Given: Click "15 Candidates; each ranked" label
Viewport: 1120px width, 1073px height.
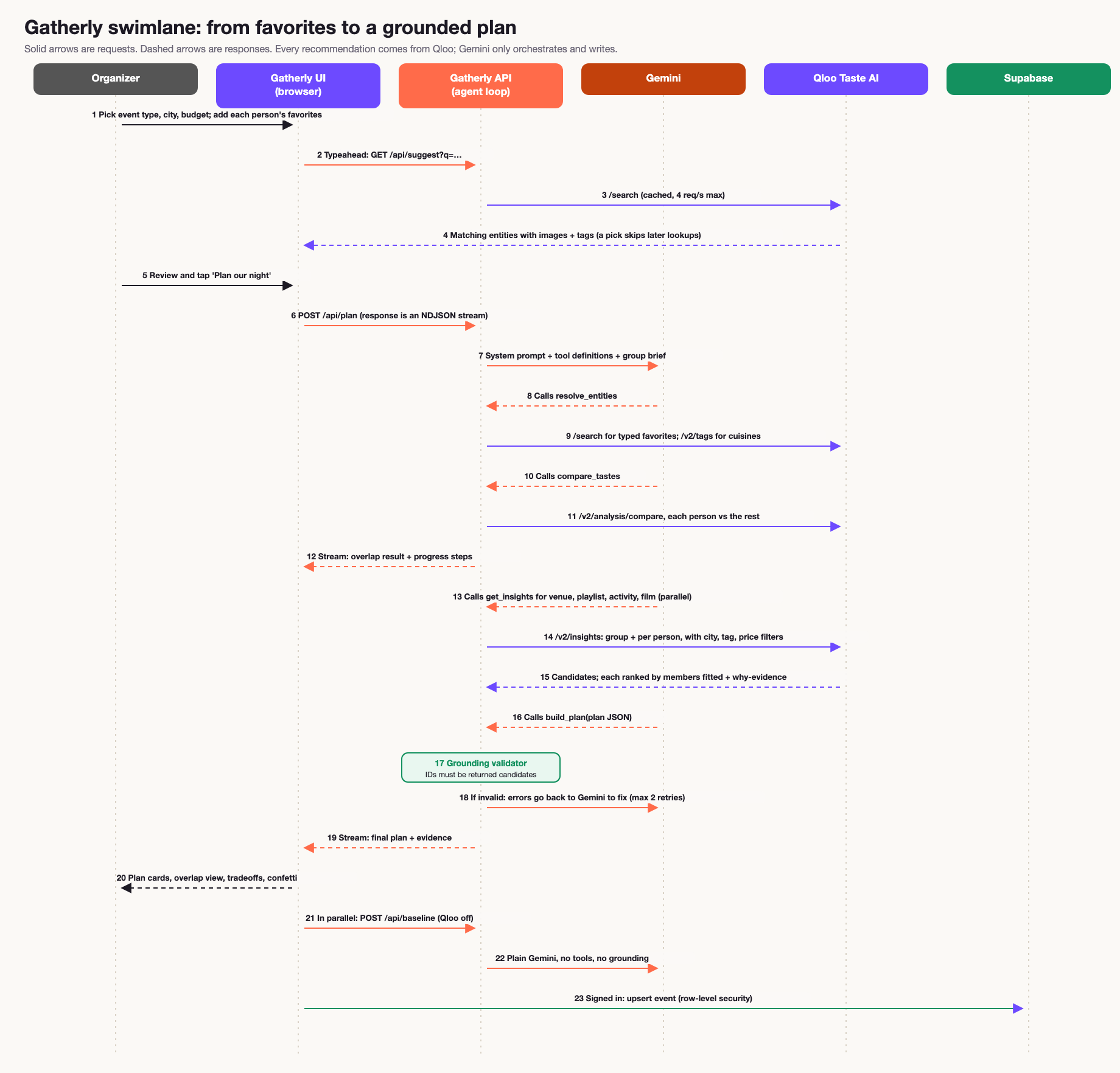Looking at the screenshot, I should pyautogui.click(x=663, y=677).
